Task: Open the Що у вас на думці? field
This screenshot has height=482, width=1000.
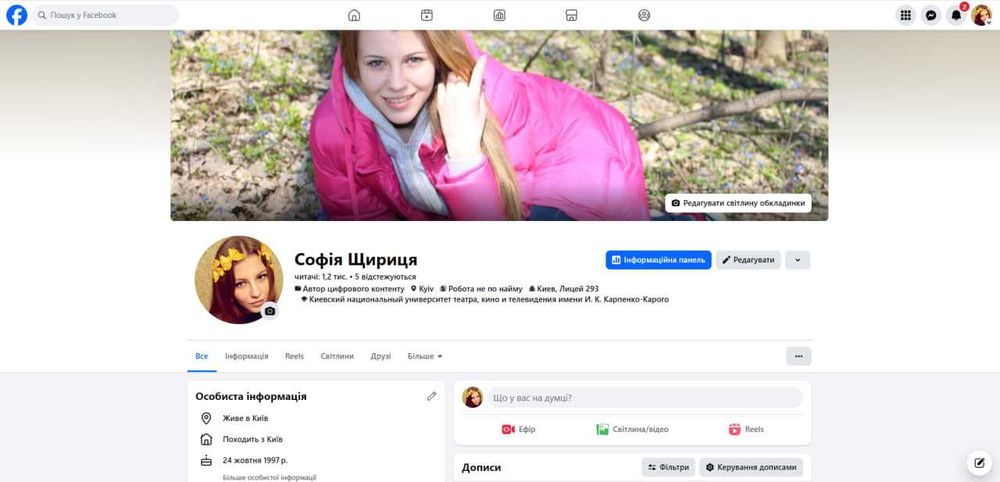Action: [x=645, y=398]
